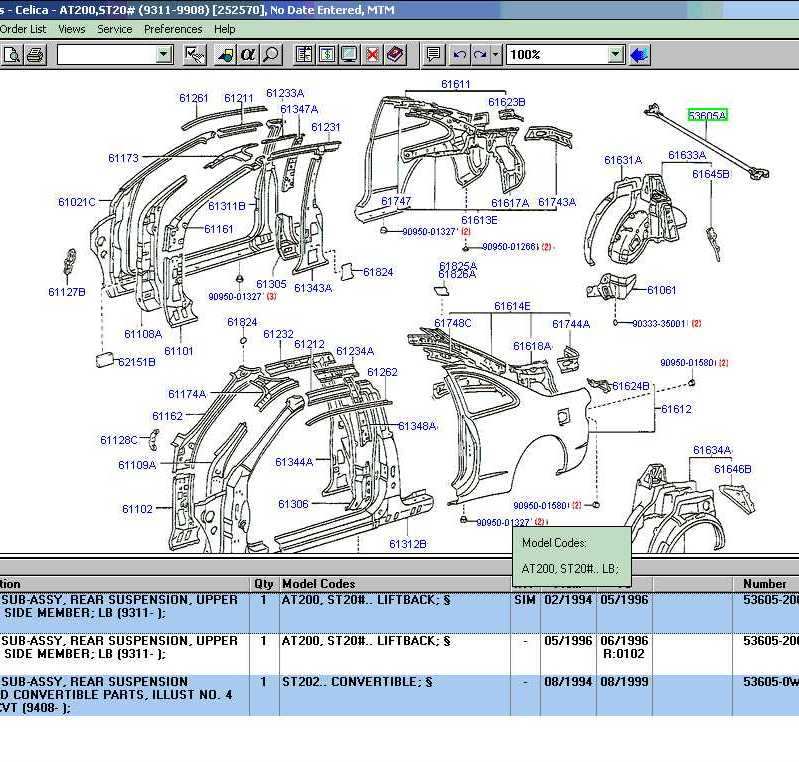Click part callout 61305
799x762 pixels.
(271, 284)
